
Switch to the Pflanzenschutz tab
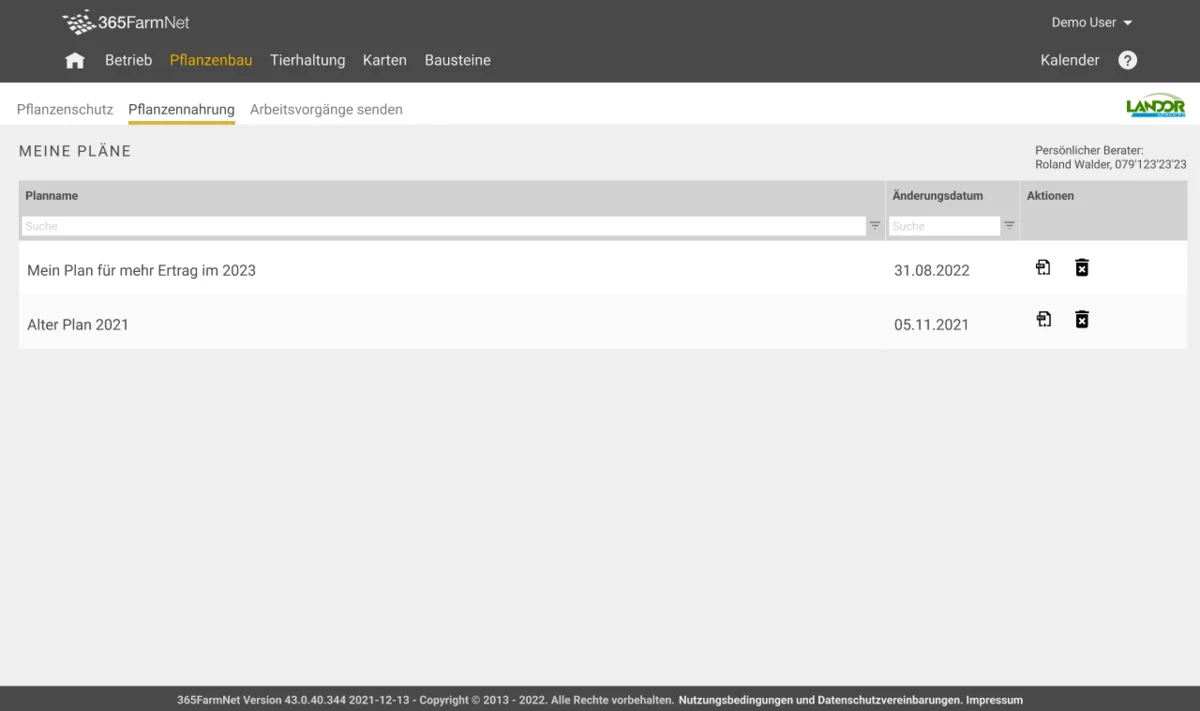(65, 110)
